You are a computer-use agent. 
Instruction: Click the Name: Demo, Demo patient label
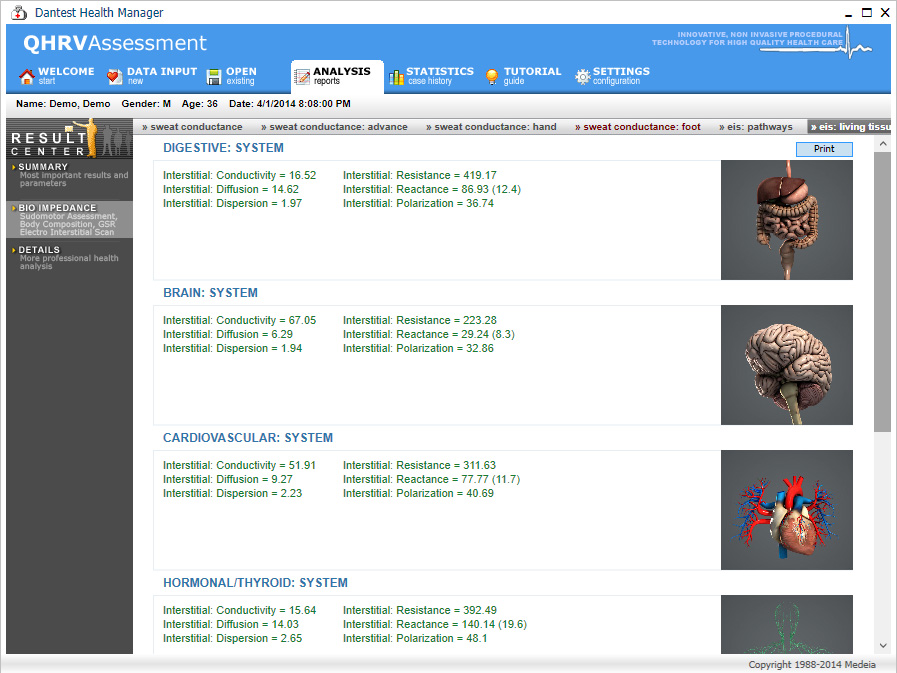[x=63, y=104]
